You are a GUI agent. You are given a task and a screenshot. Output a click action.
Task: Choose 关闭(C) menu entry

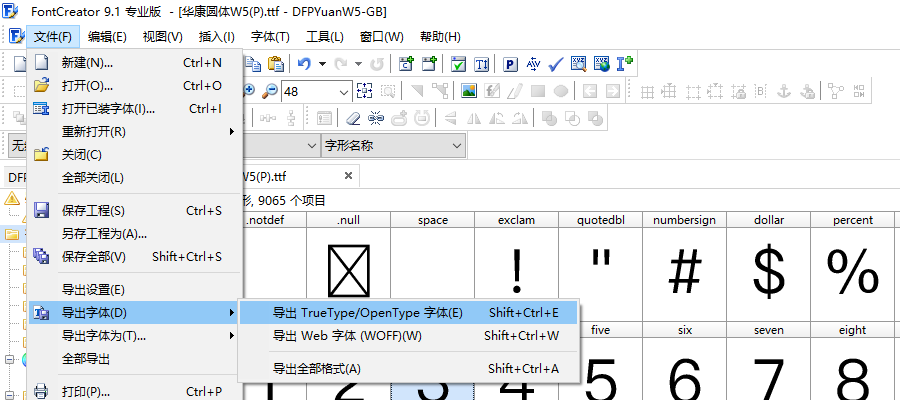135,154
